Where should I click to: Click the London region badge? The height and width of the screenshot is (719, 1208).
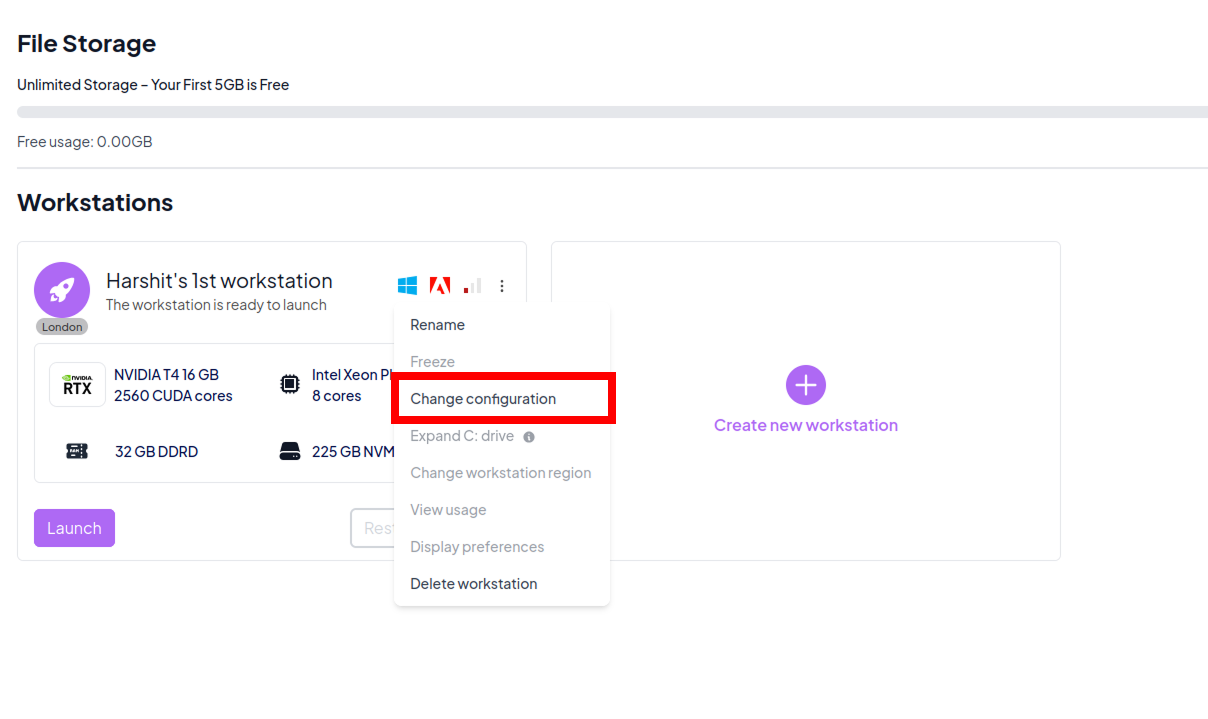pyautogui.click(x=62, y=327)
